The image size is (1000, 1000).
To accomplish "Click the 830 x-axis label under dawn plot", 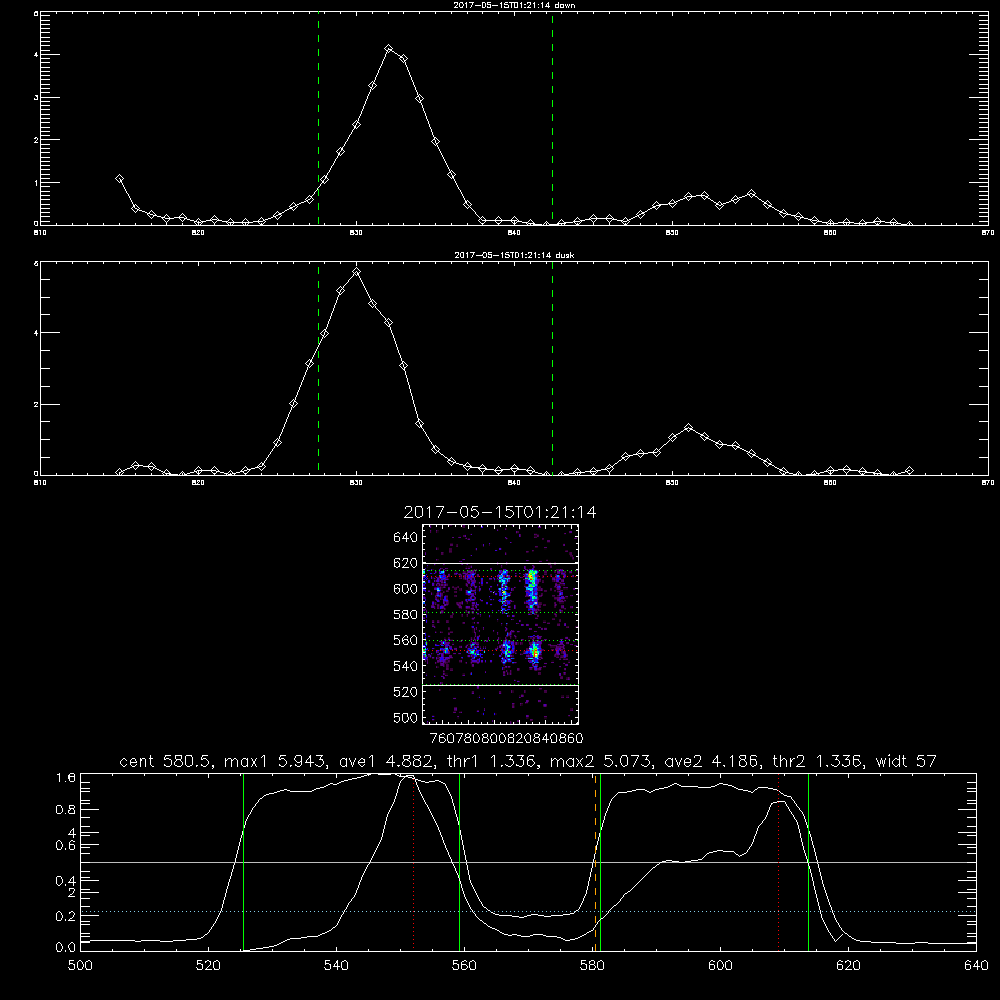I will 356,233.
